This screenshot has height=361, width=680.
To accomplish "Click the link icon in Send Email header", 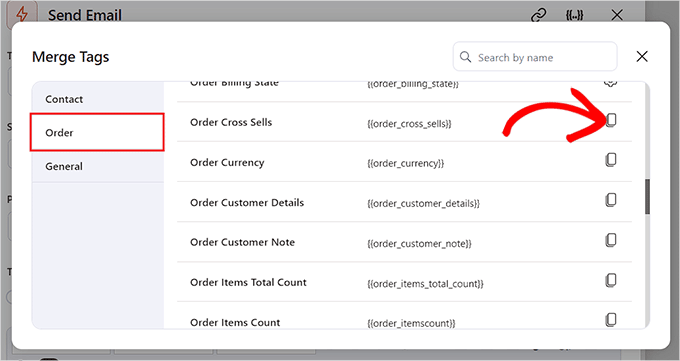I will pyautogui.click(x=539, y=16).
